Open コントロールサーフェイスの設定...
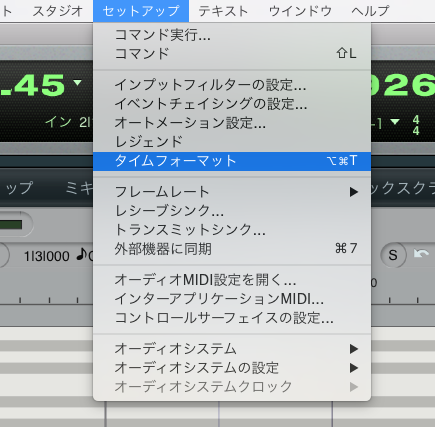Image resolution: width=435 pixels, height=427 pixels. click(232, 318)
